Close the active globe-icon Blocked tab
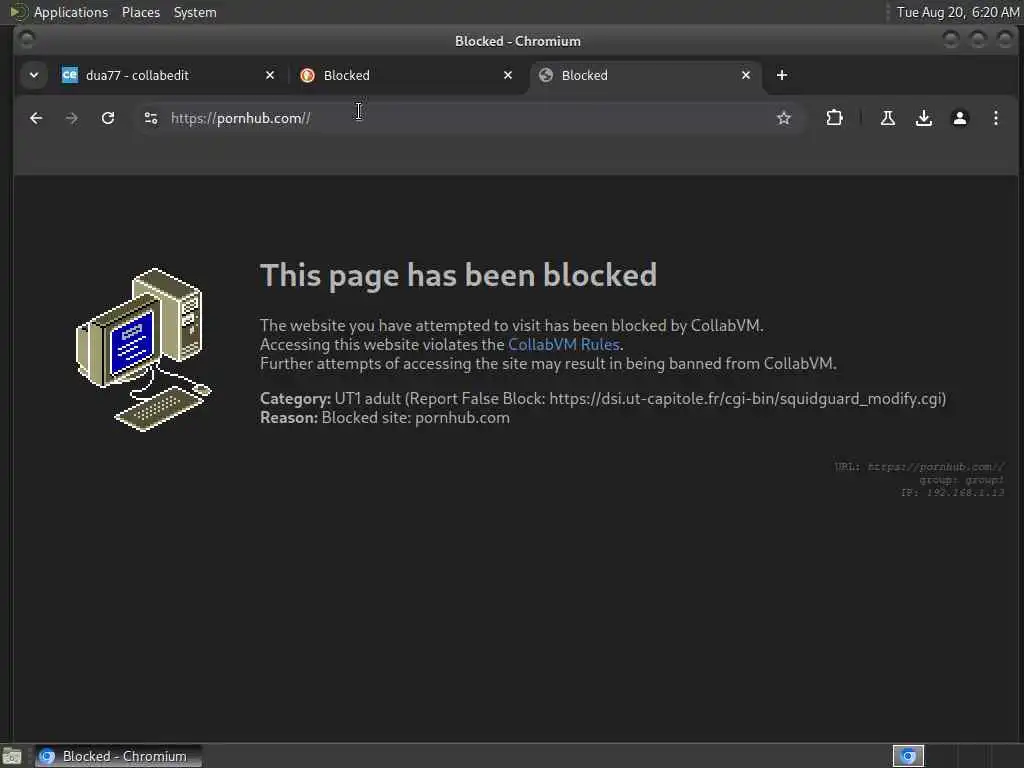 pos(746,75)
